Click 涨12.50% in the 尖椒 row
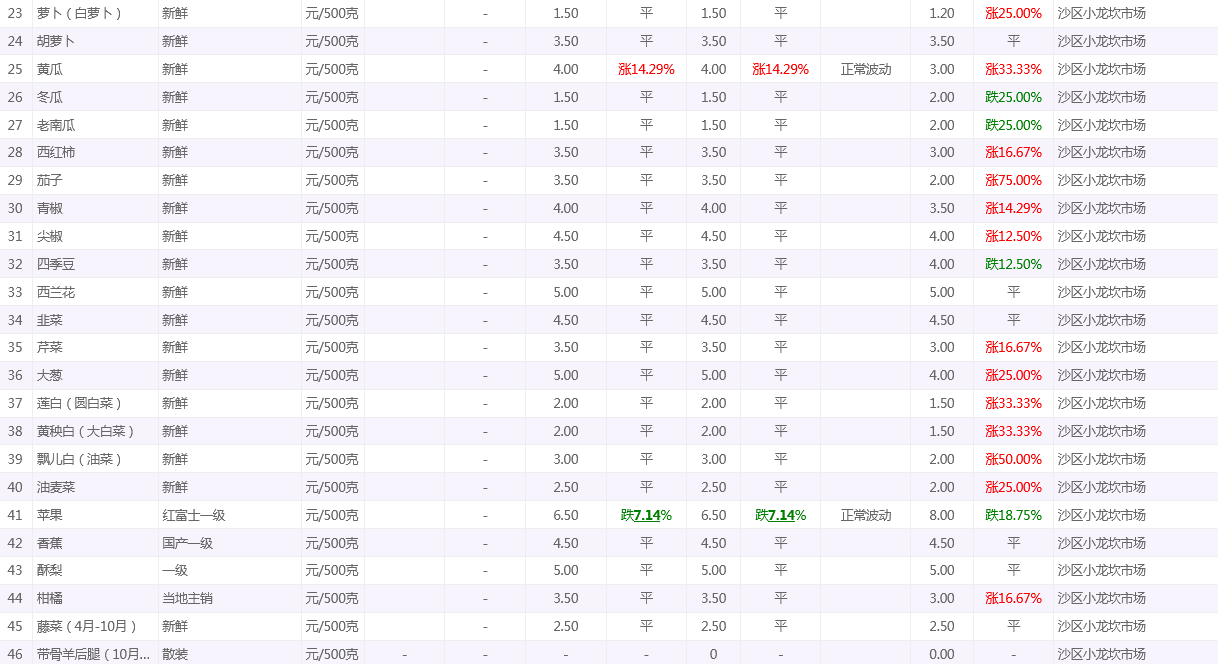Image resolution: width=1218 pixels, height=664 pixels. coord(1013,236)
